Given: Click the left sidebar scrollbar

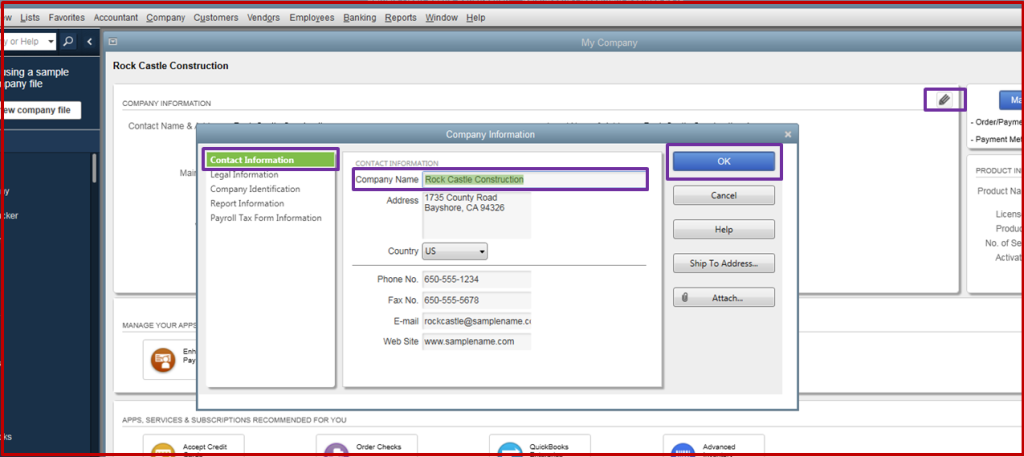Looking at the screenshot, I should click(x=95, y=168).
